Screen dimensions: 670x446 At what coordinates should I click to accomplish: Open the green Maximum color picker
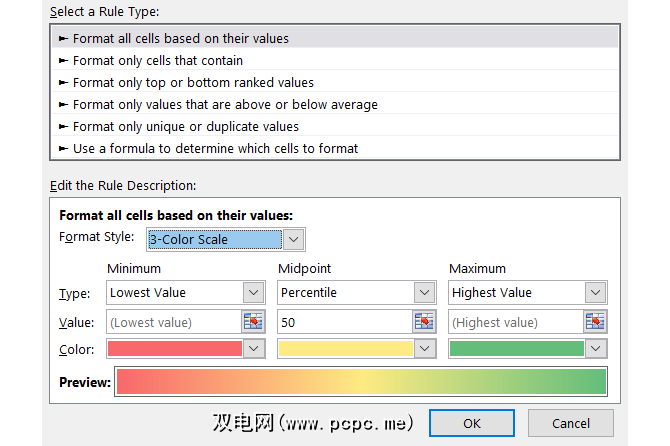click(x=595, y=349)
